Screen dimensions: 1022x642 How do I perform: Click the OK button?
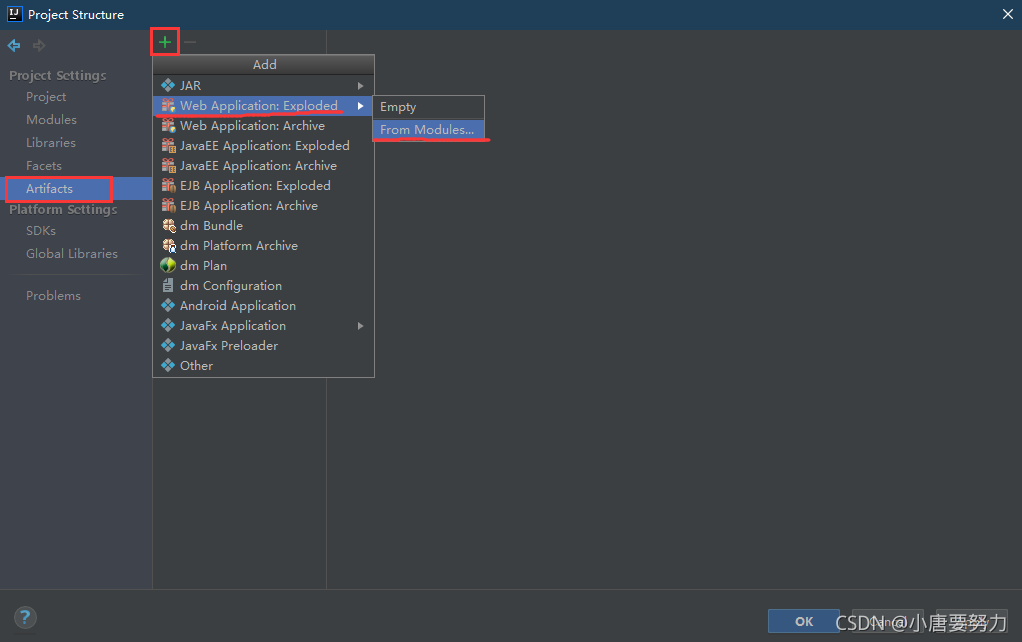coord(804,621)
